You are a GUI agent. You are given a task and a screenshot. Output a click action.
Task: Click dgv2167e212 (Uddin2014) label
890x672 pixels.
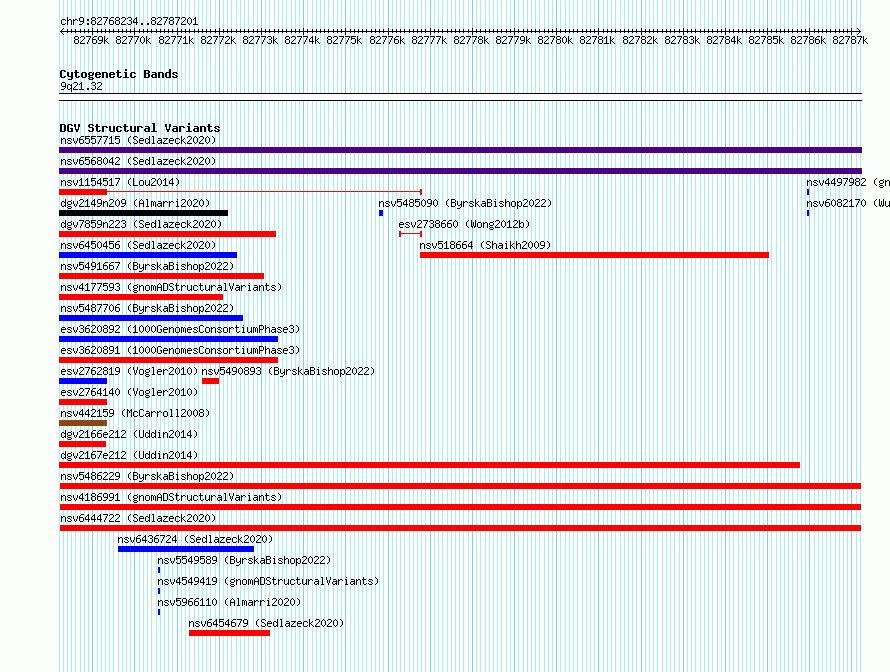click(x=129, y=455)
